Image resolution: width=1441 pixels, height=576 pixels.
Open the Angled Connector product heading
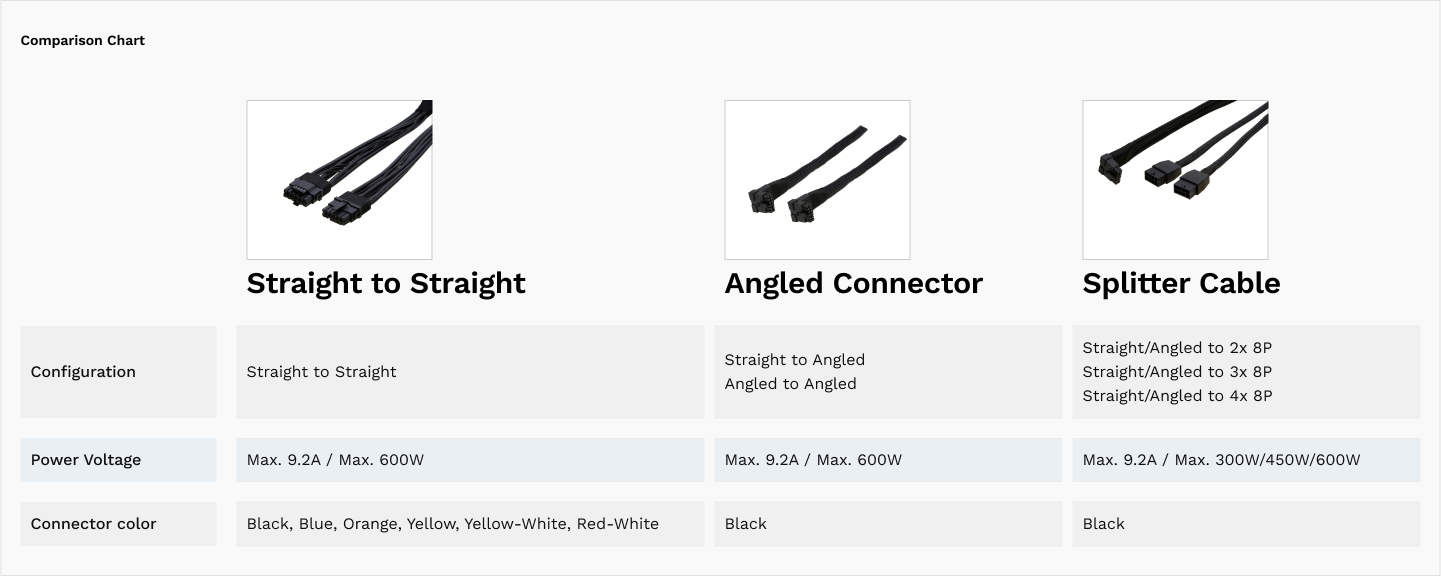(x=853, y=283)
